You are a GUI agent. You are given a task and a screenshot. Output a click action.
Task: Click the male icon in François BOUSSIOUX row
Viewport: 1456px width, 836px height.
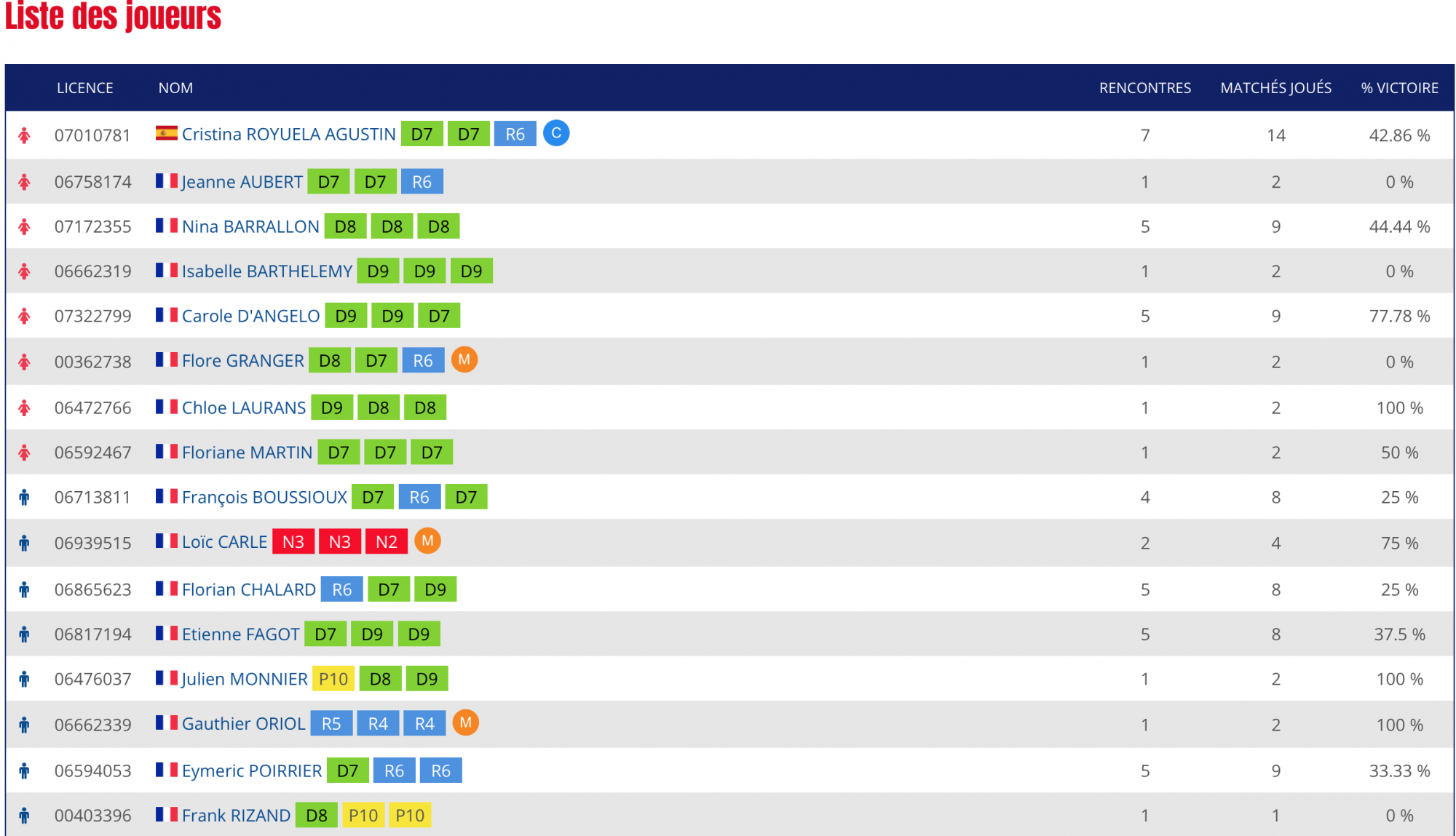point(25,498)
